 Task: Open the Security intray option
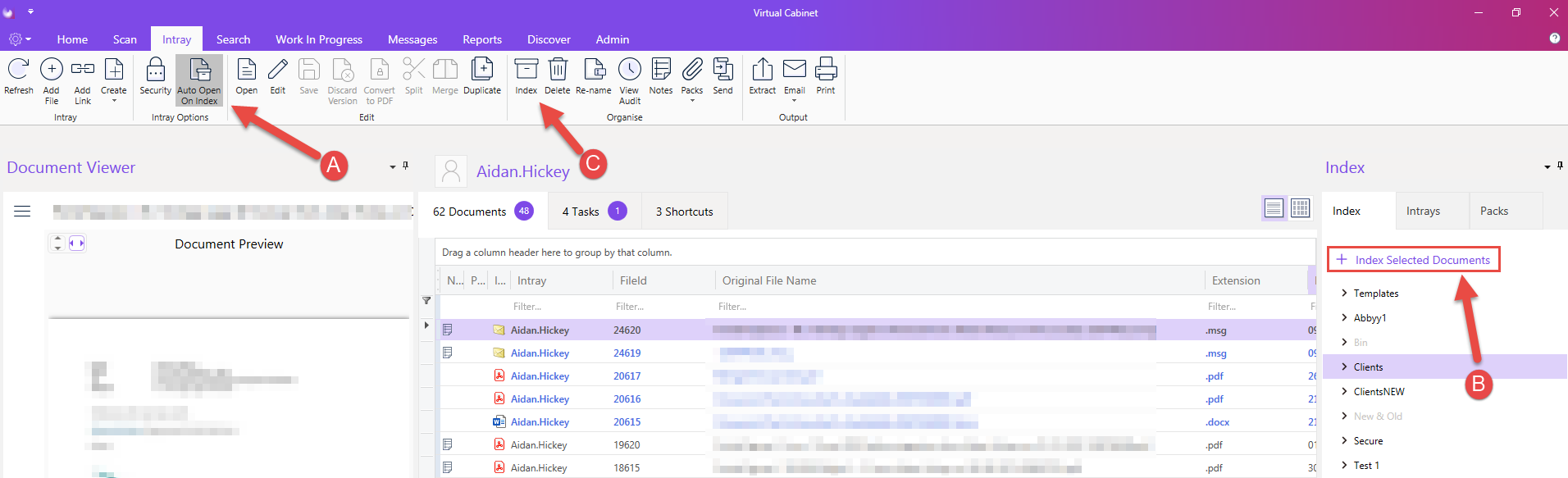tap(155, 69)
